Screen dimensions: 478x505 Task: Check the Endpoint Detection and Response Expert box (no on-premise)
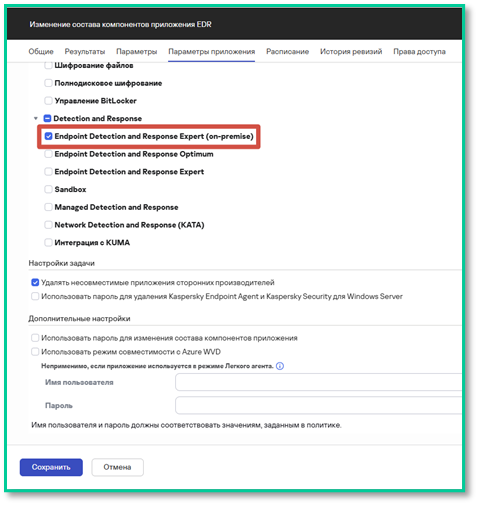click(48, 172)
